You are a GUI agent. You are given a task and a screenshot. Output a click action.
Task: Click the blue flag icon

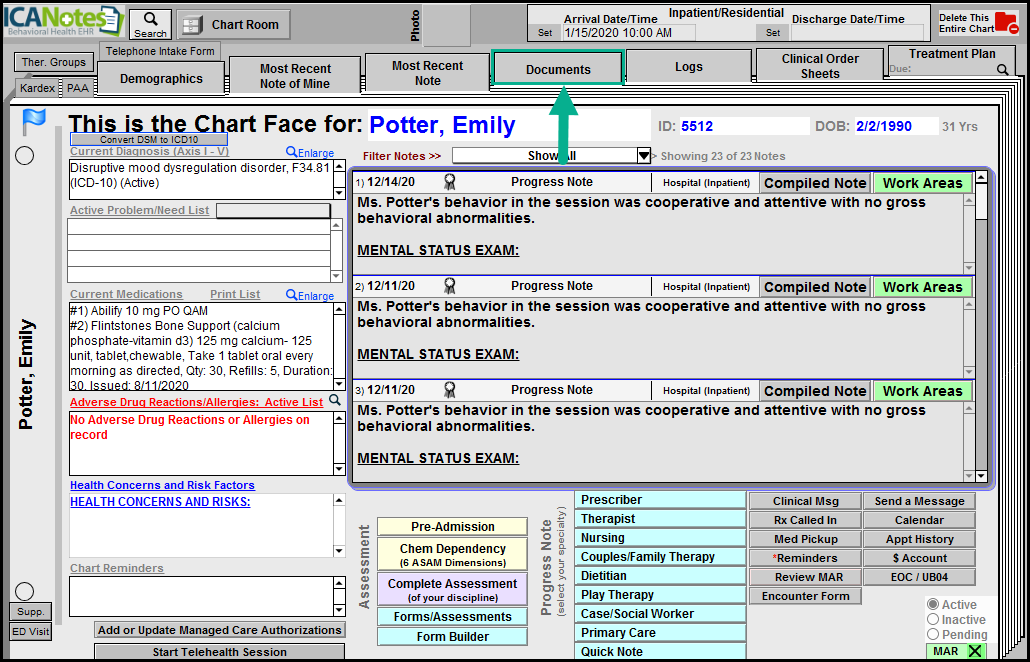coord(34,121)
